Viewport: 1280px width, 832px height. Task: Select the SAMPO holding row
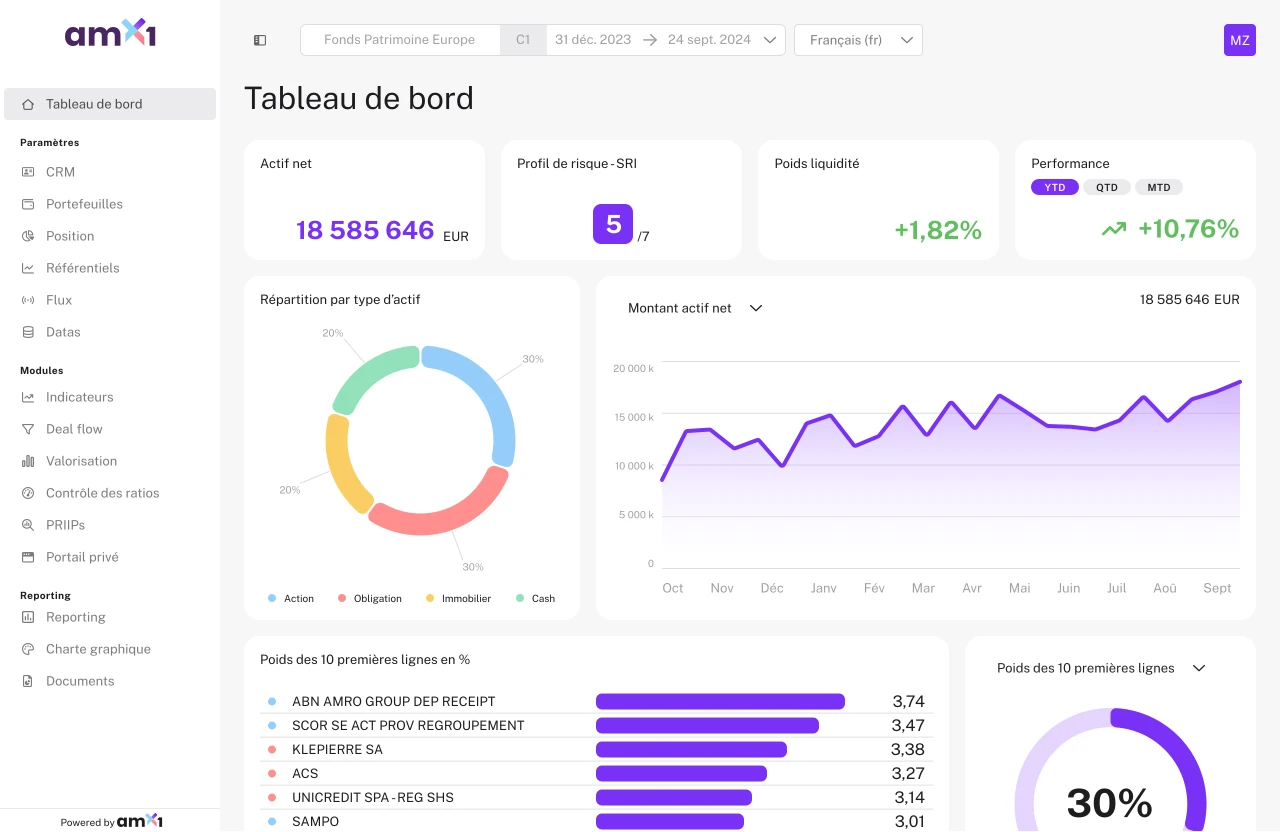(596, 821)
